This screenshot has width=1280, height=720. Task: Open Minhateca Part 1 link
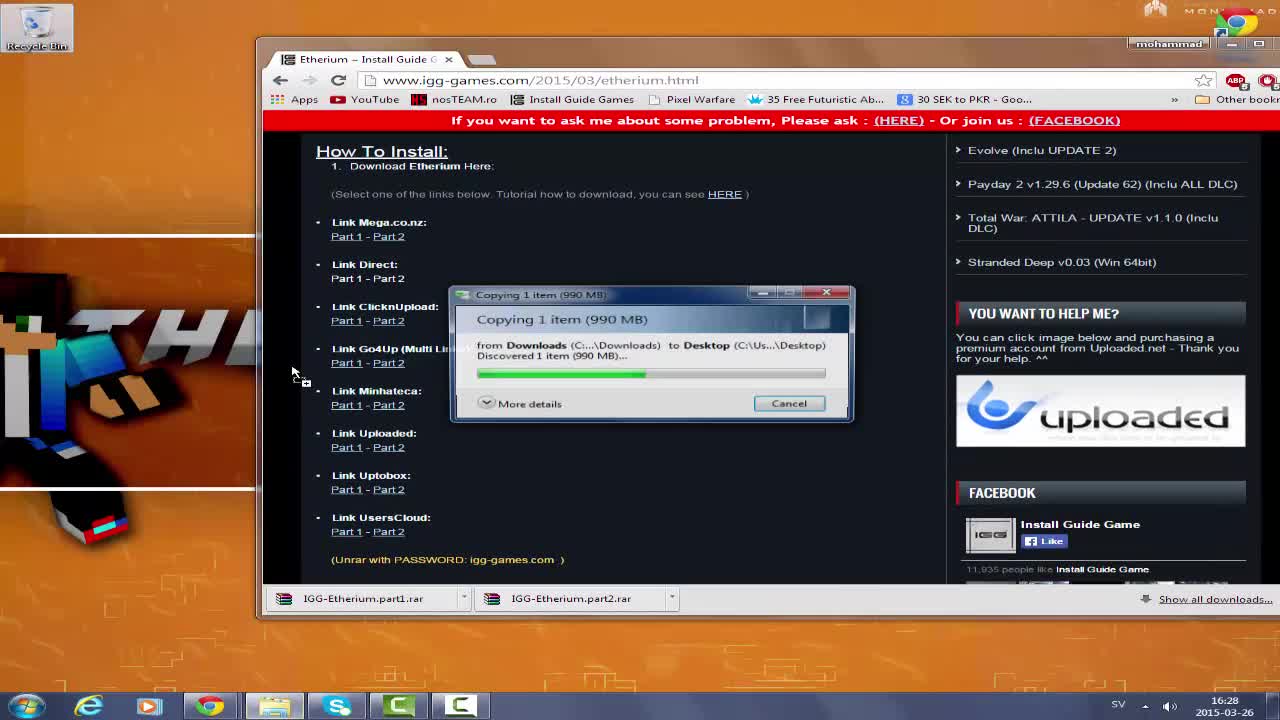click(346, 404)
